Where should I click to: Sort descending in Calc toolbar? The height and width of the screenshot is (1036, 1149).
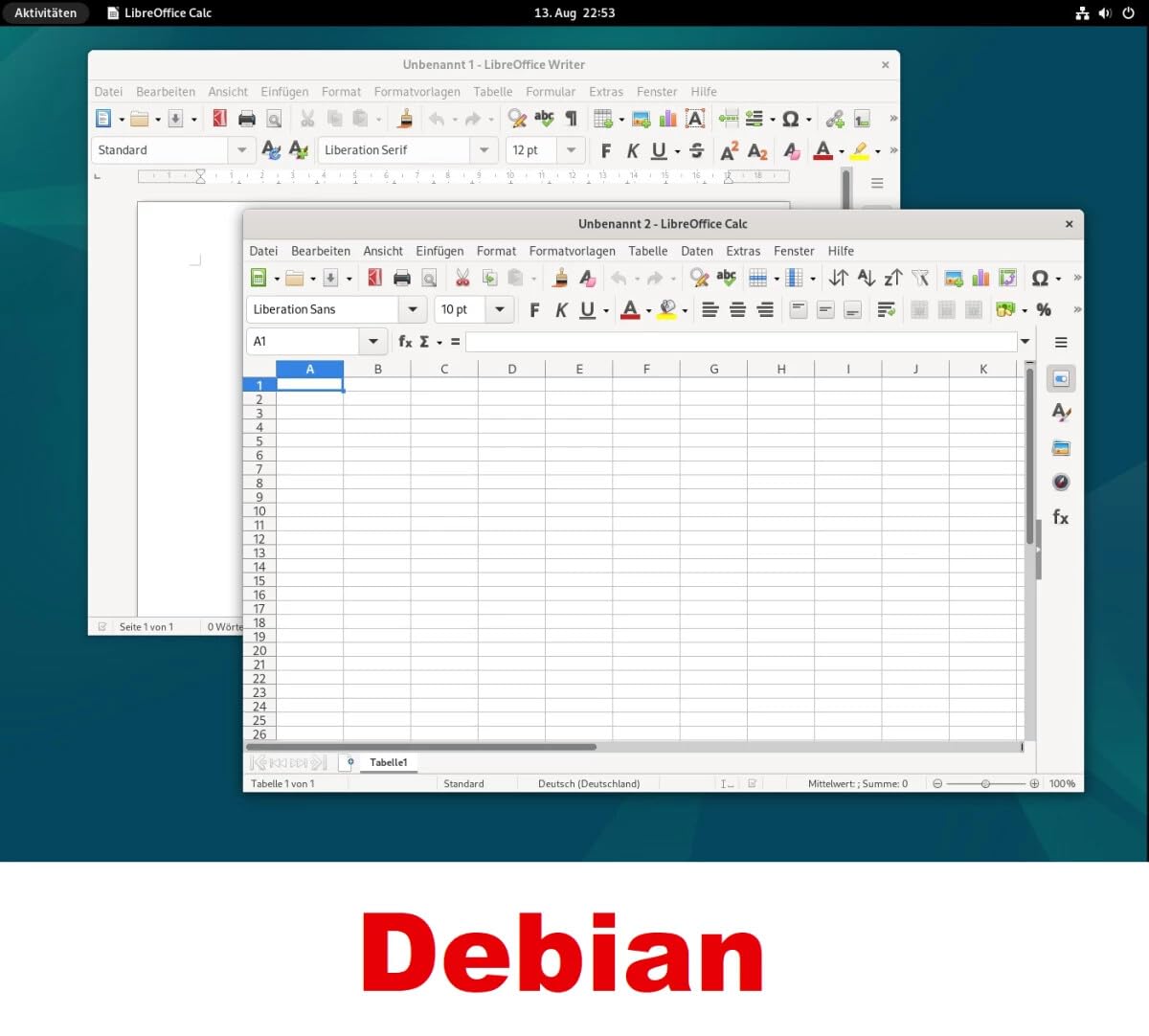pos(892,278)
